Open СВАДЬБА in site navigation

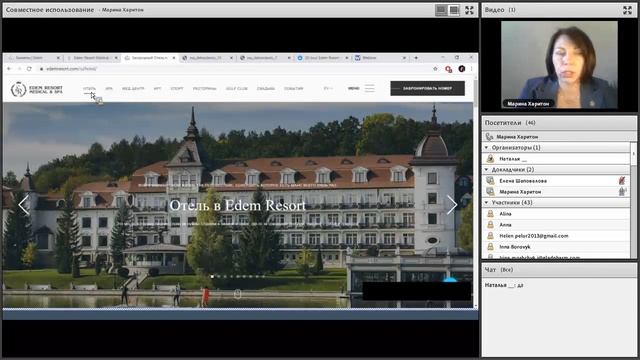(266, 89)
